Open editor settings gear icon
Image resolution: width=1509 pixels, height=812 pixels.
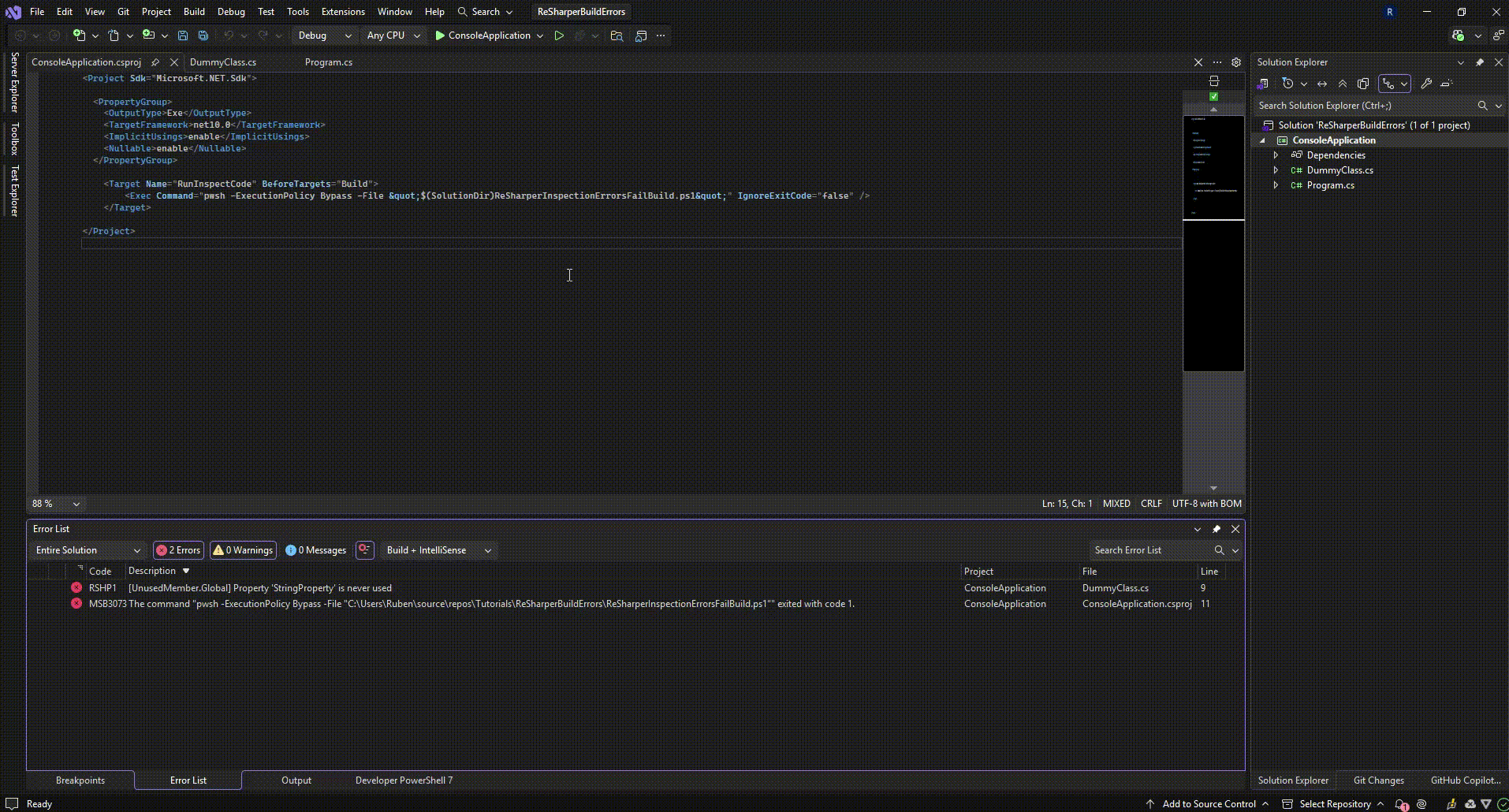pyautogui.click(x=1236, y=62)
